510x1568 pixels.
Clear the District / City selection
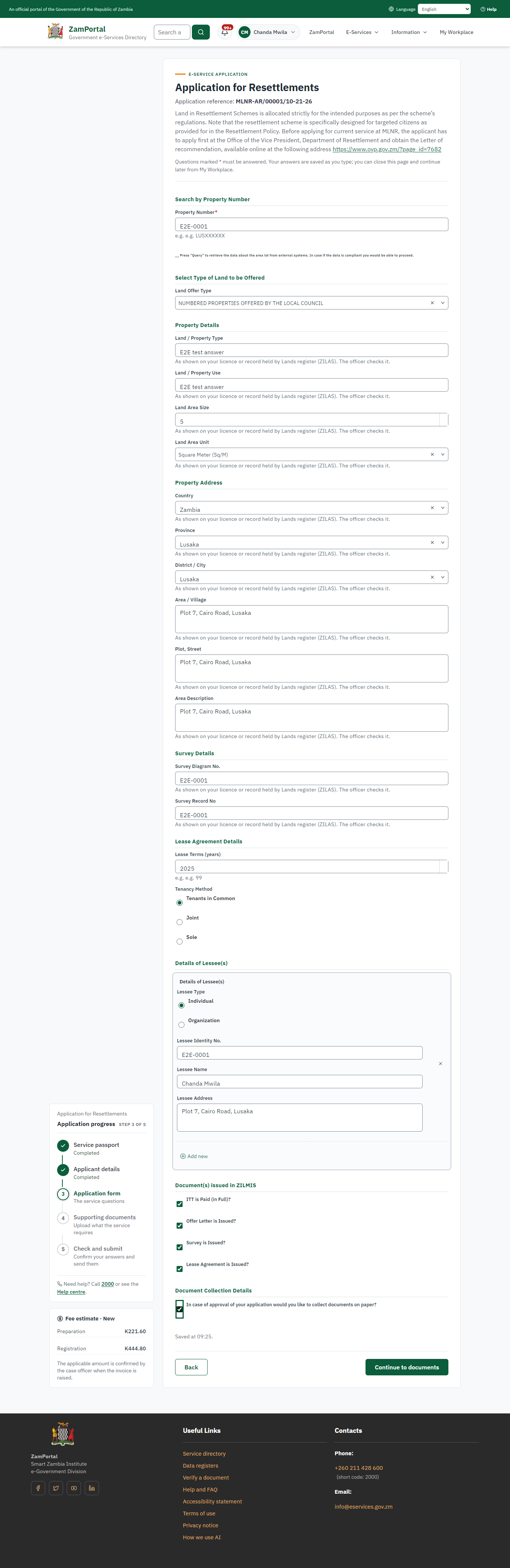(432, 577)
